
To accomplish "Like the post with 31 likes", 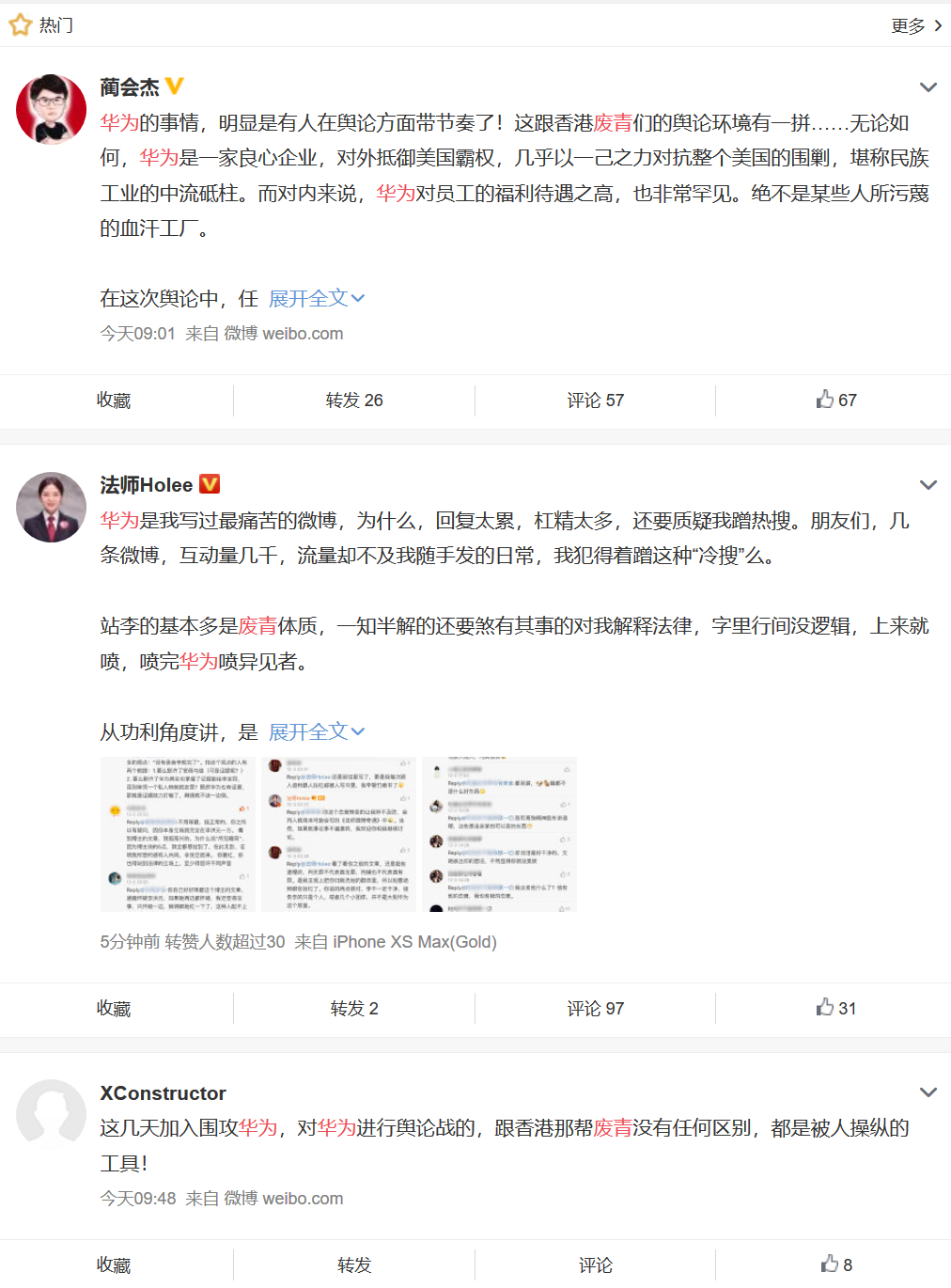I will [x=836, y=1009].
